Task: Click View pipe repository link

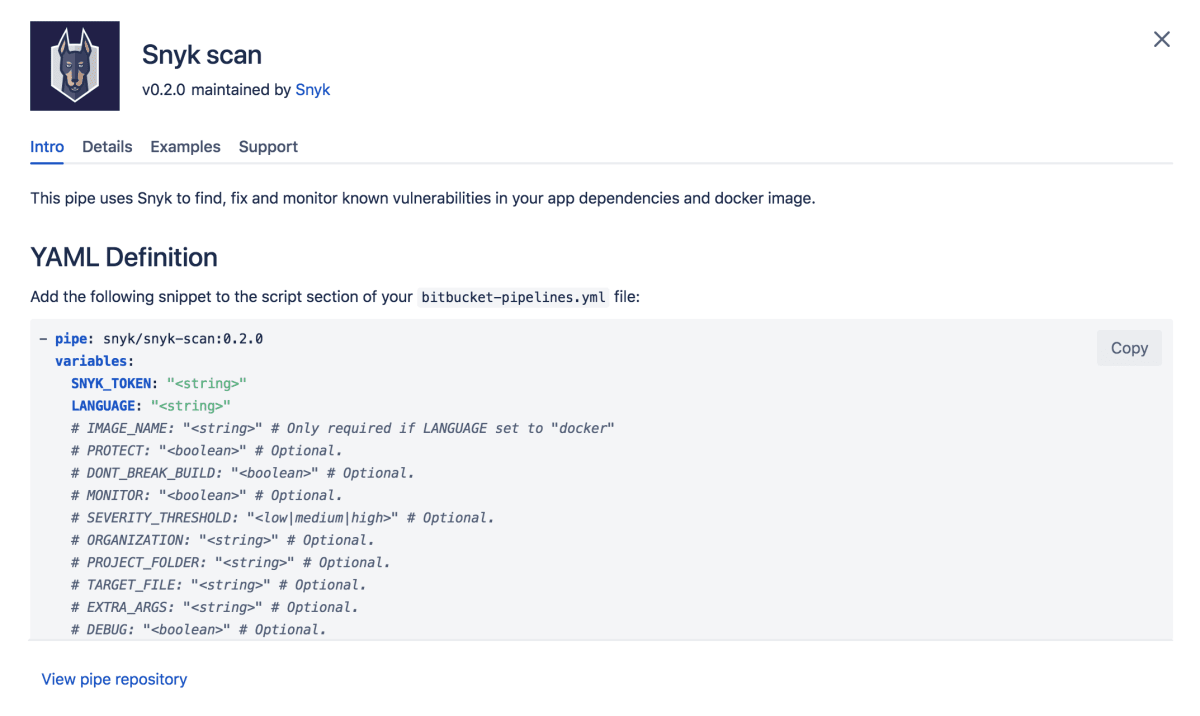Action: coord(113,679)
